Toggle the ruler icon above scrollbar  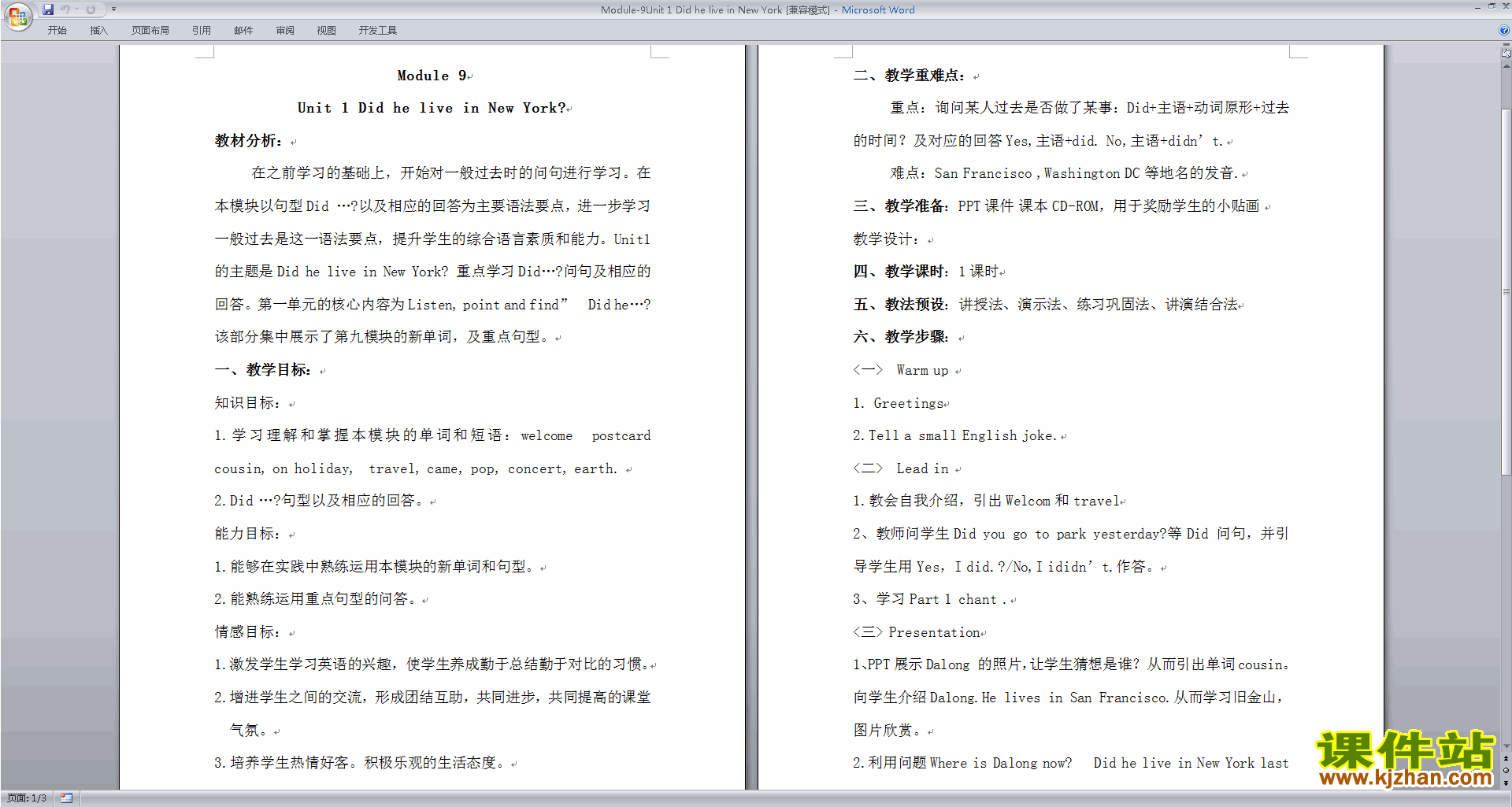point(1506,54)
